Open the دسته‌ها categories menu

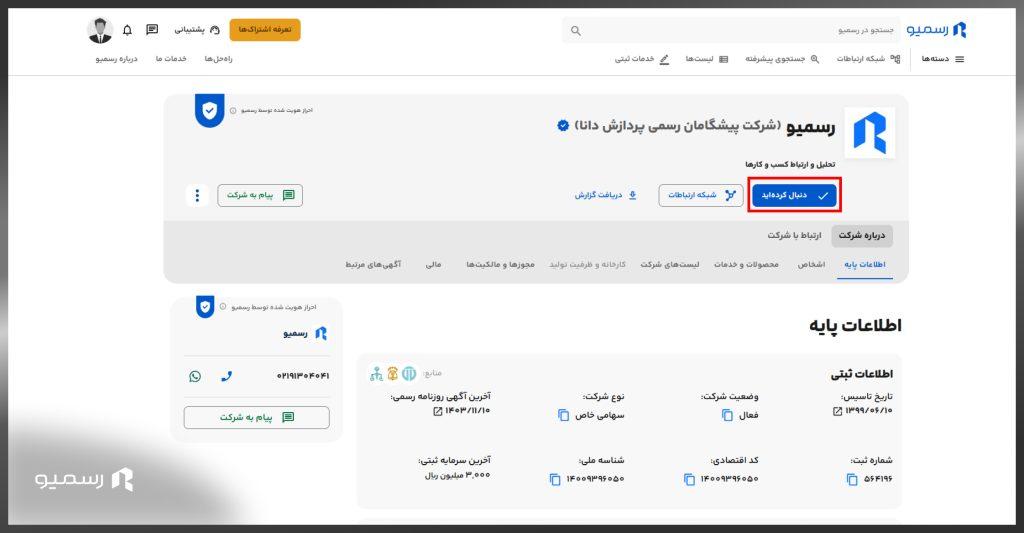pyautogui.click(x=942, y=59)
